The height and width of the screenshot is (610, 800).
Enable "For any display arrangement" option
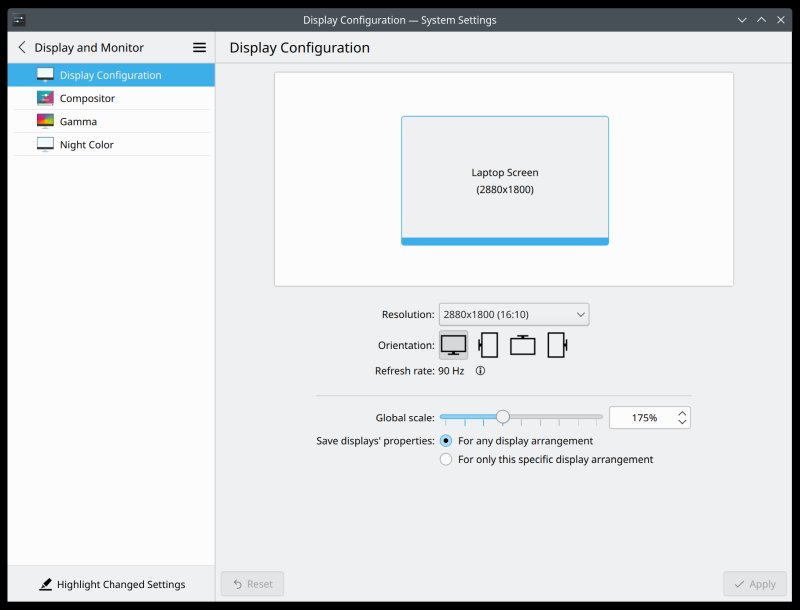445,440
